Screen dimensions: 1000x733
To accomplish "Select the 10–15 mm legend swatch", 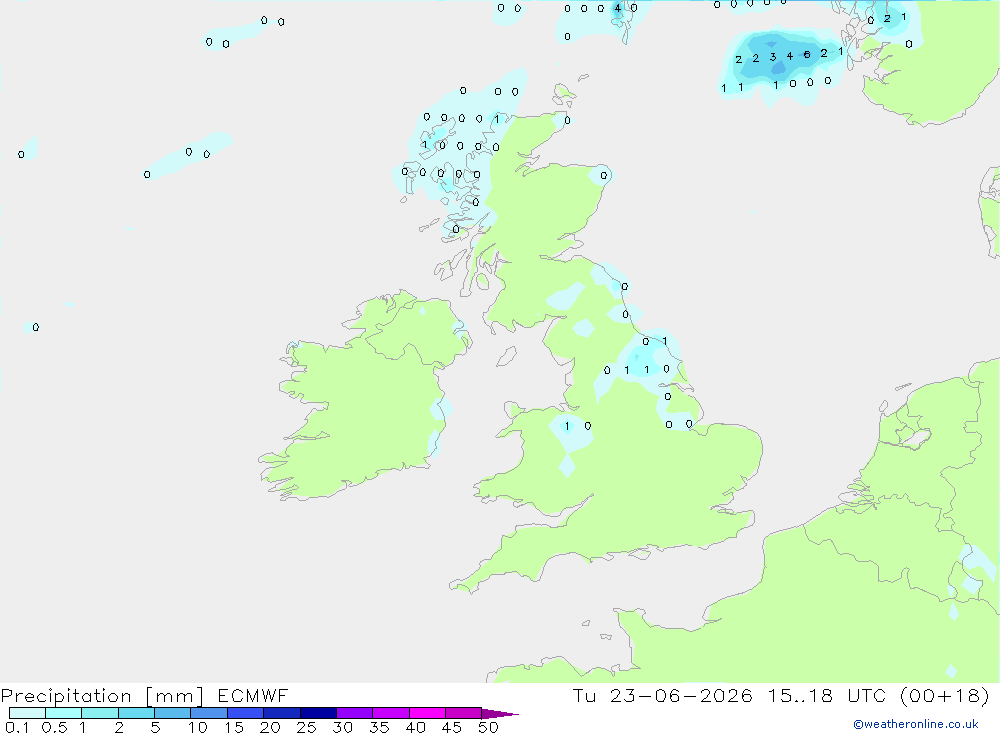I will coord(209,713).
